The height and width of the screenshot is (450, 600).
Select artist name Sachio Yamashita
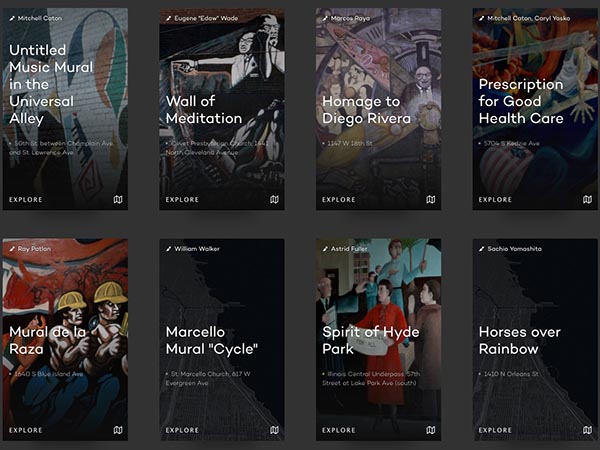point(514,249)
